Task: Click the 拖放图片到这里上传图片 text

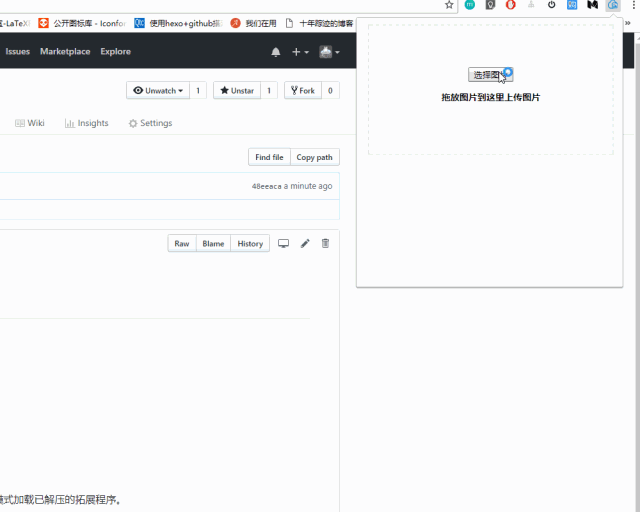Action: click(x=491, y=97)
